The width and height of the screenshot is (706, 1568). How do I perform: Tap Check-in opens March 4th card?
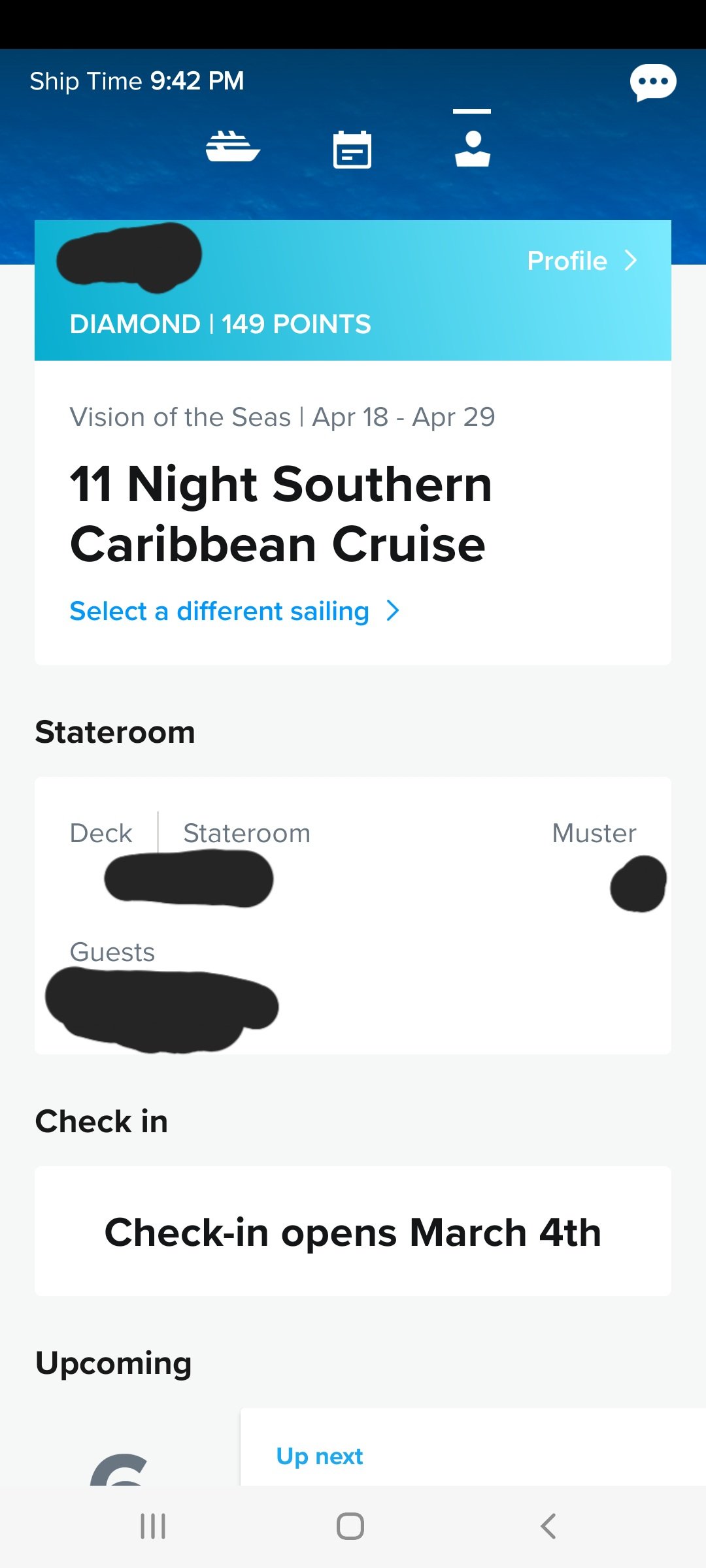point(353,1232)
